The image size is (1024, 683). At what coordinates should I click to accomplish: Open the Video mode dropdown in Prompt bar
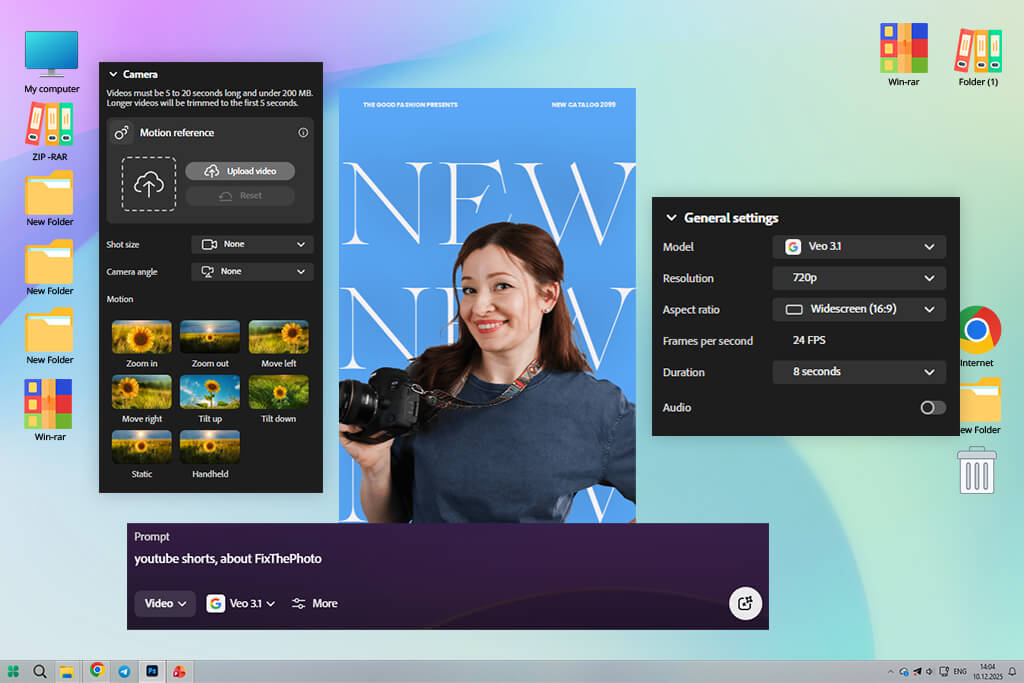(165, 604)
